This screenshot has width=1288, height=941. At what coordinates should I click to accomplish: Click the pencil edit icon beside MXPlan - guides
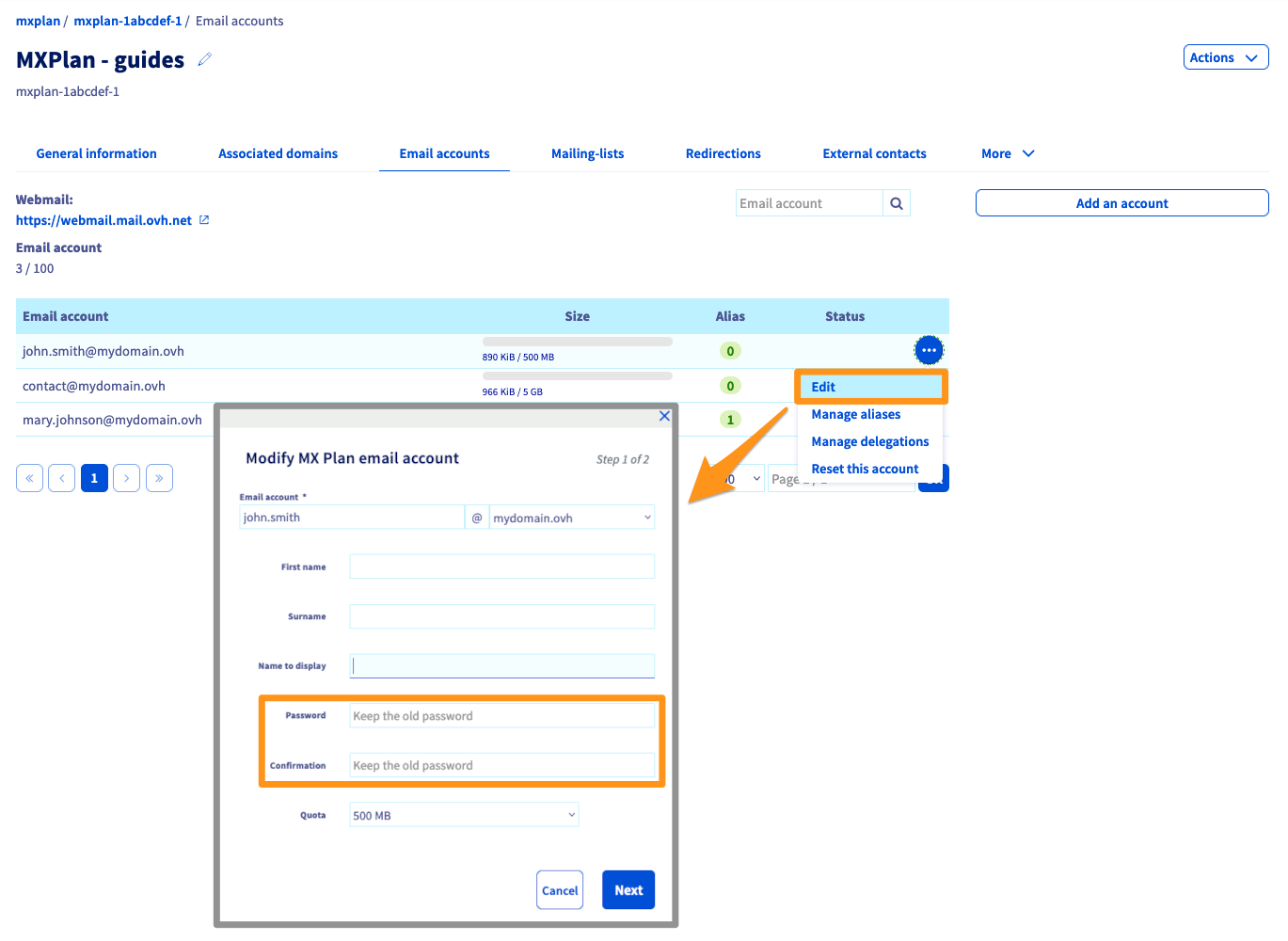(x=205, y=59)
